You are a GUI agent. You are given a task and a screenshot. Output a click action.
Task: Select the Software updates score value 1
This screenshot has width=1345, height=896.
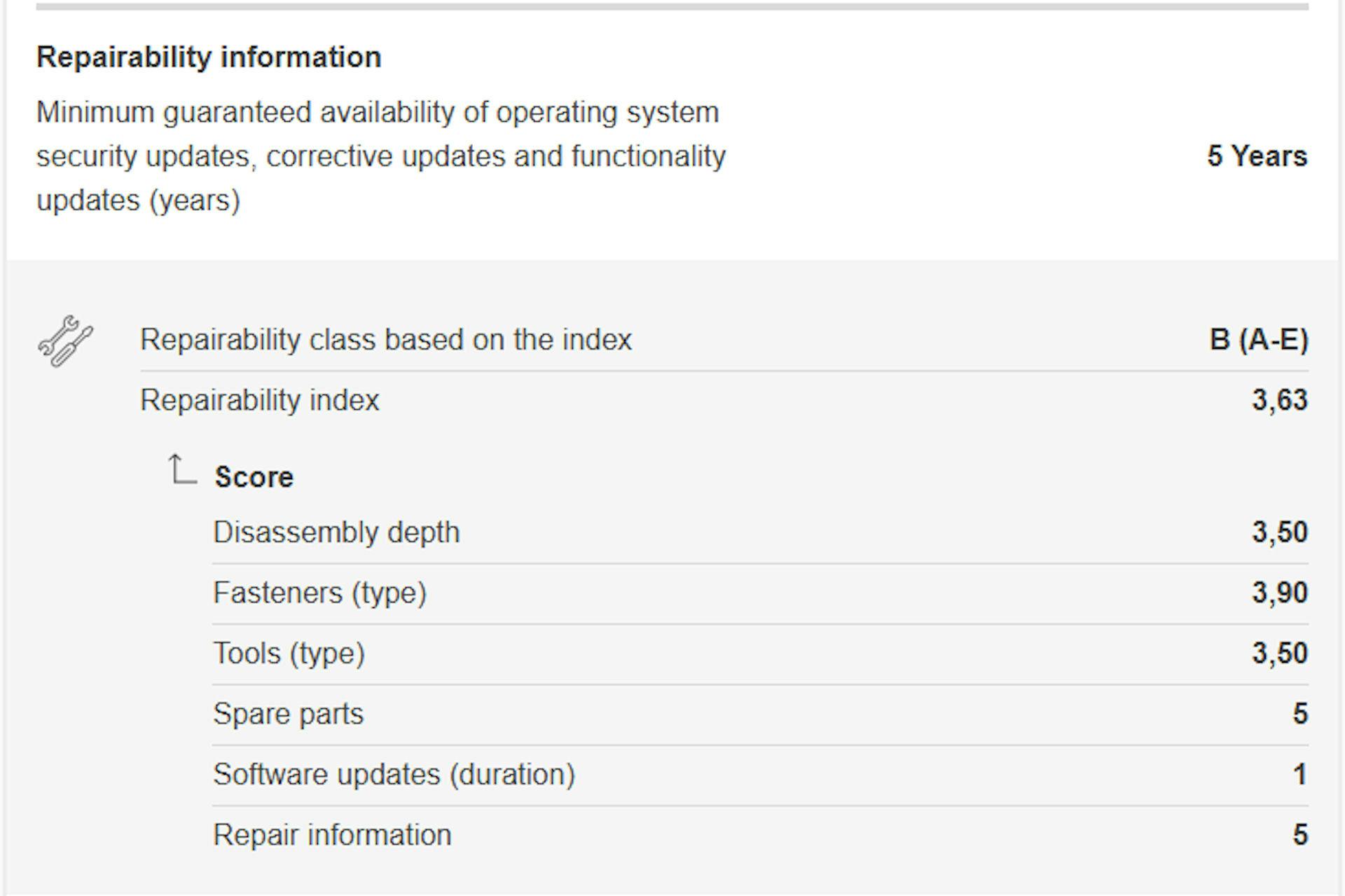point(1299,775)
